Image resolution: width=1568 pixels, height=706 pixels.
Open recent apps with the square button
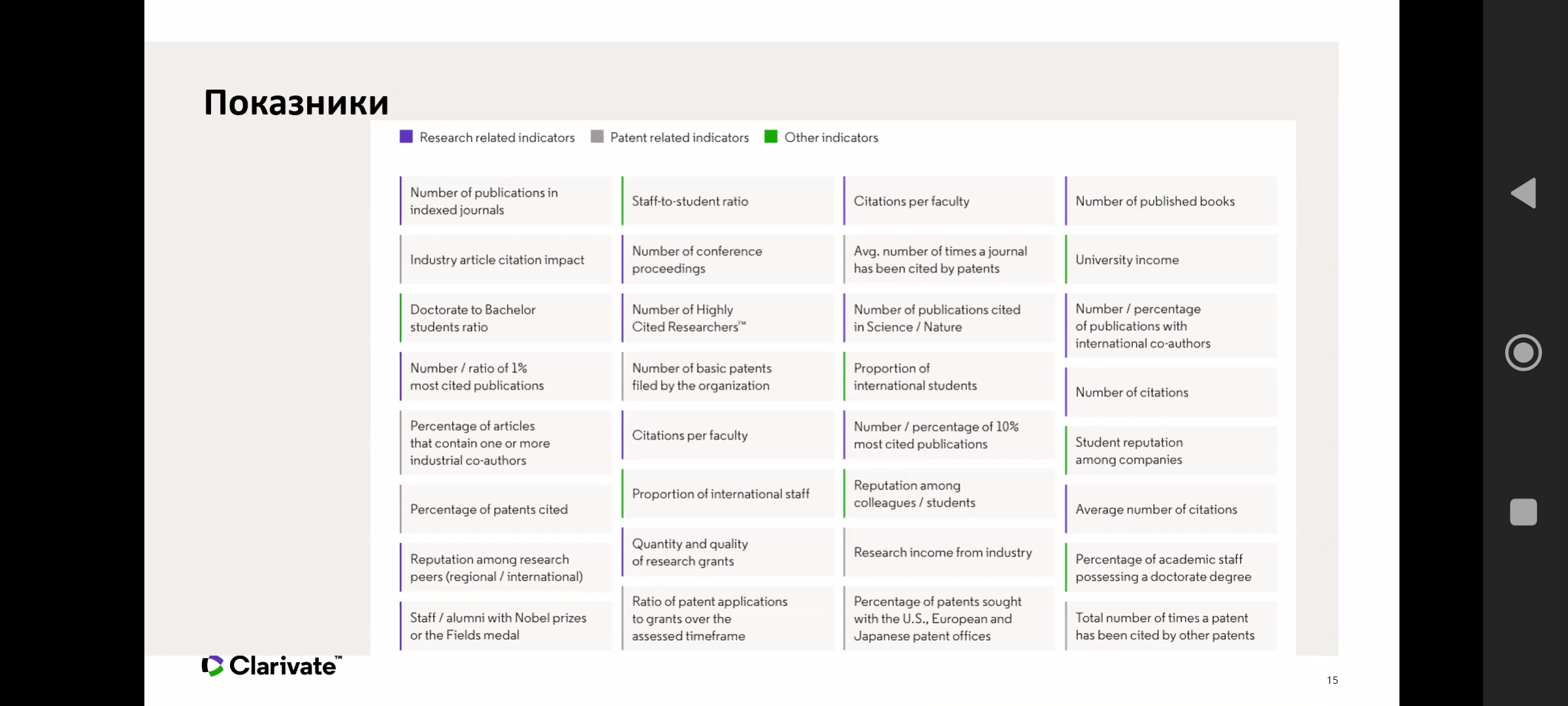click(1523, 512)
